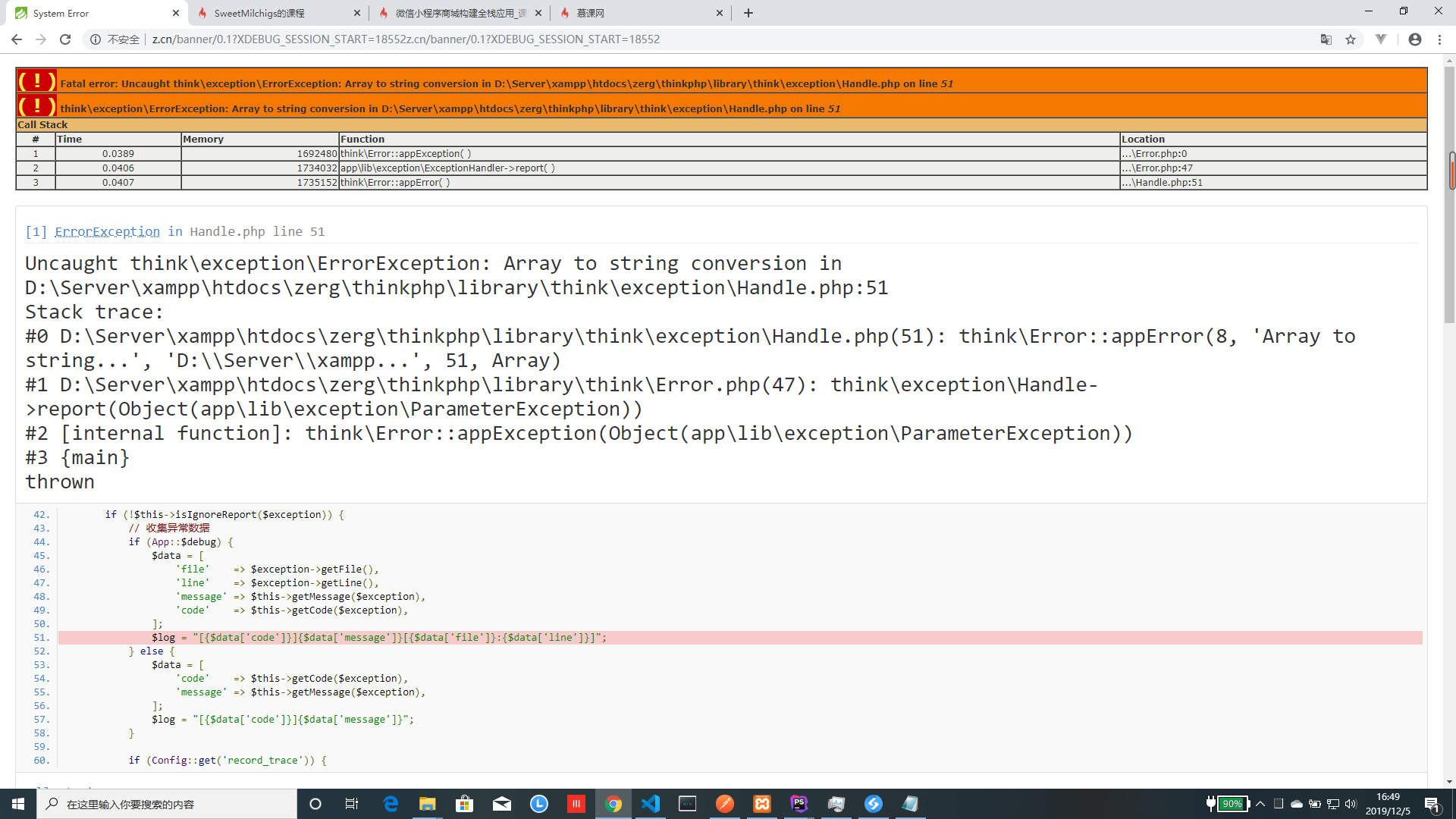1456x819 pixels.
Task: Switch to XAMPP on the taskbar
Action: [762, 804]
